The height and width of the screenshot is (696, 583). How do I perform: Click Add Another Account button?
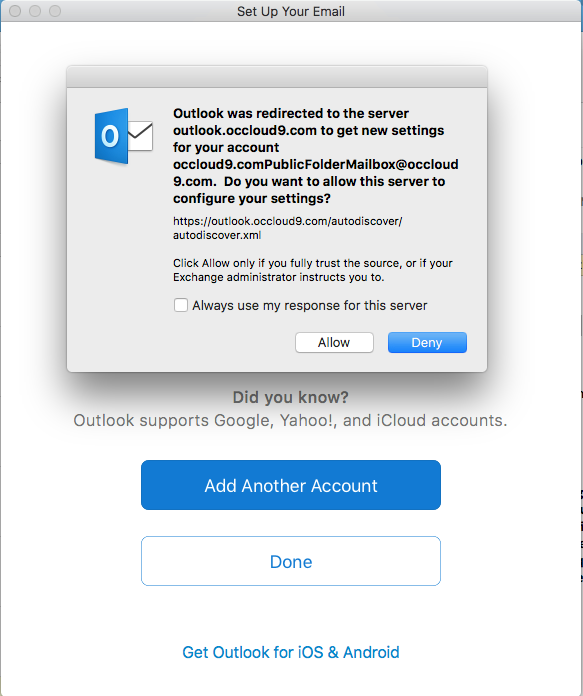[291, 485]
